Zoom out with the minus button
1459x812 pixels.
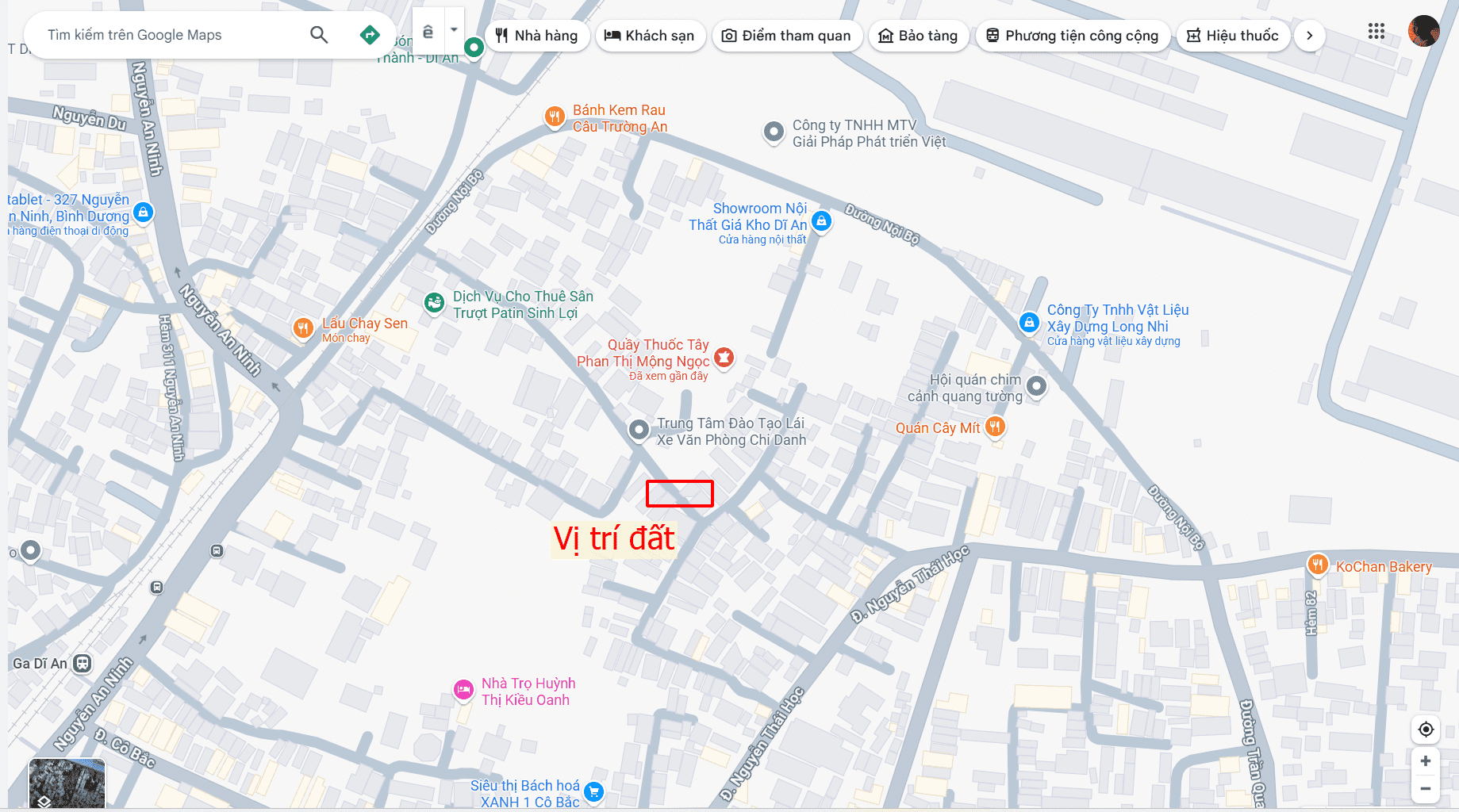click(x=1426, y=788)
